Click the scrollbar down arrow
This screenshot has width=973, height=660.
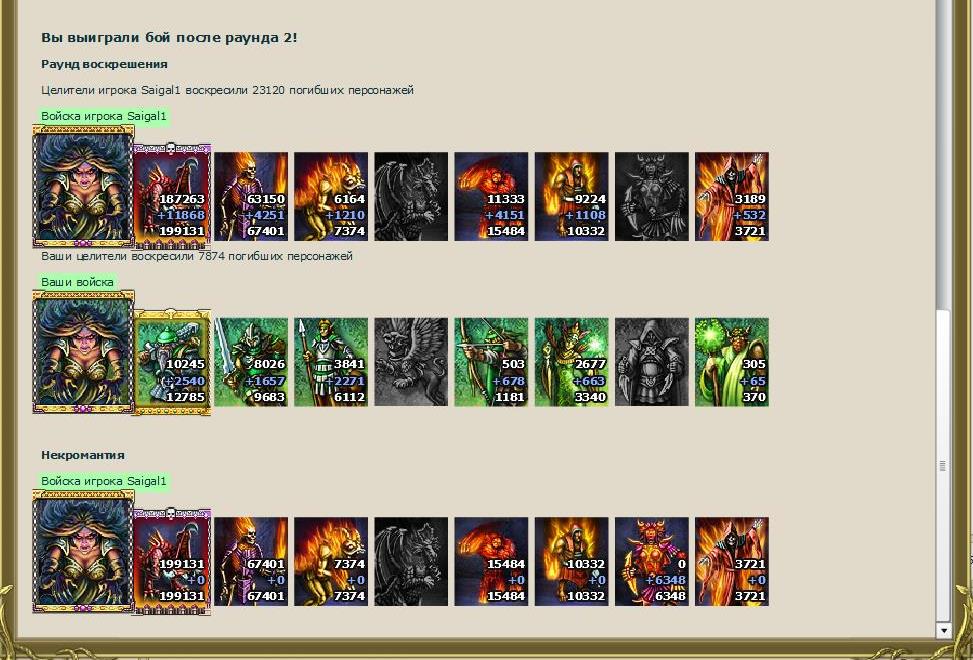point(944,630)
